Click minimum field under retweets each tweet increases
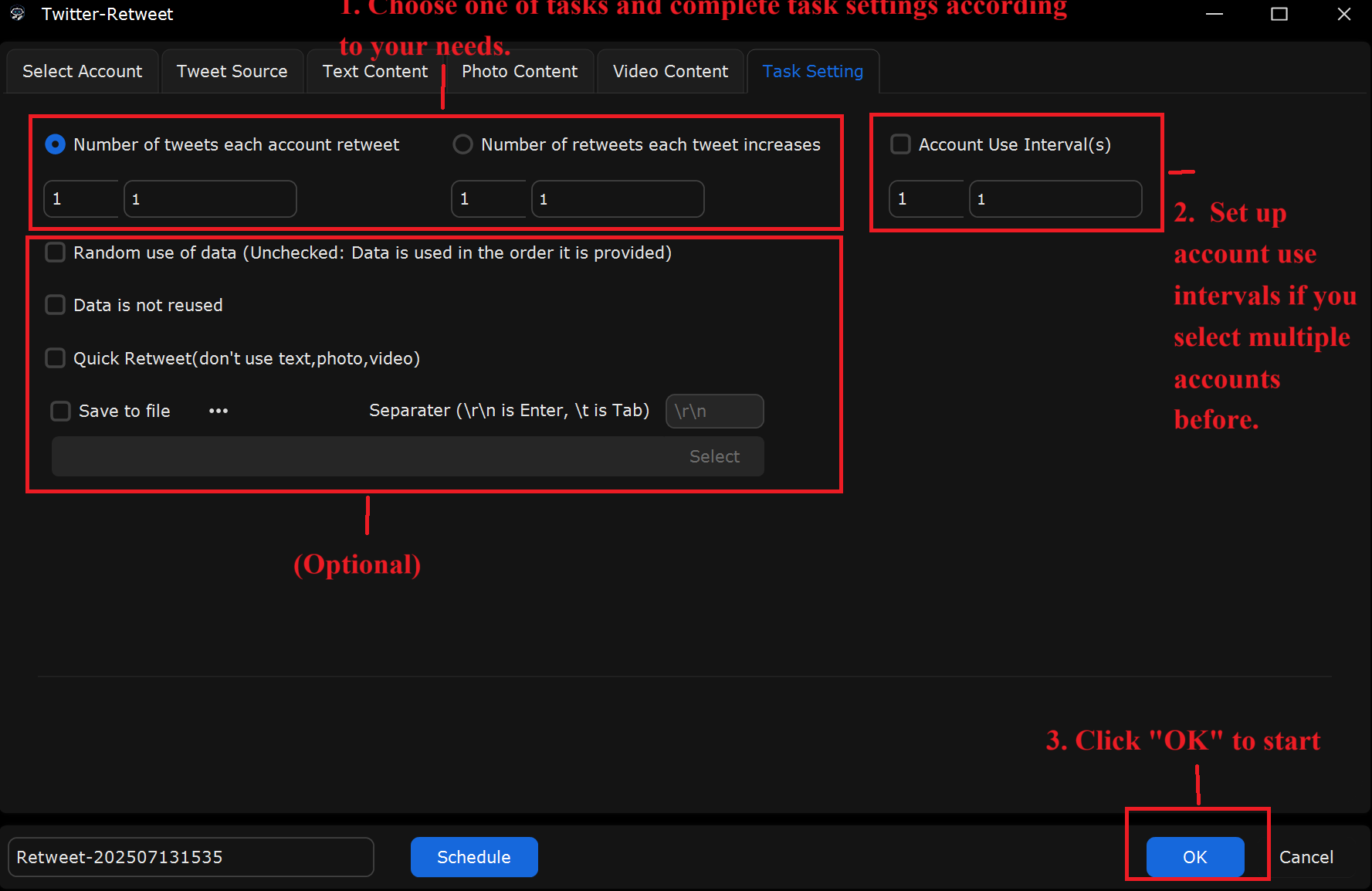 pos(489,199)
